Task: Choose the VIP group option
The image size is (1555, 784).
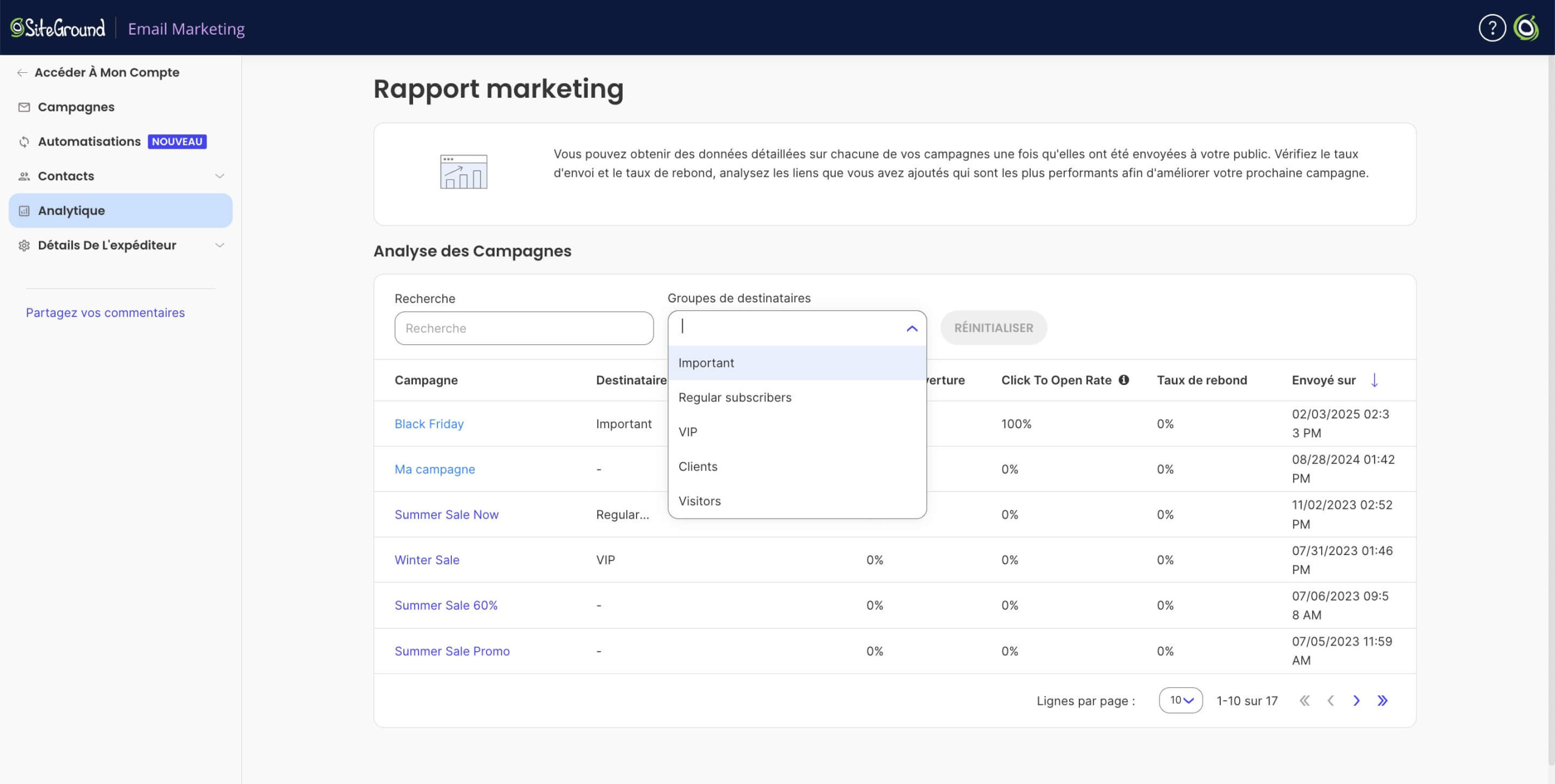Action: pos(797,432)
